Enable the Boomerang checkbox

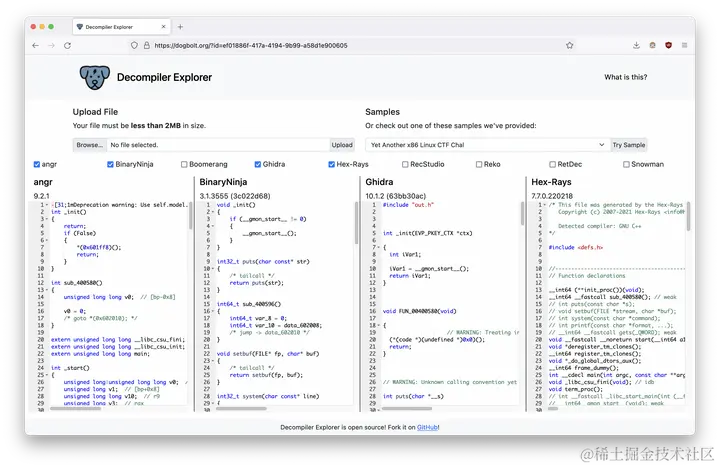184,164
